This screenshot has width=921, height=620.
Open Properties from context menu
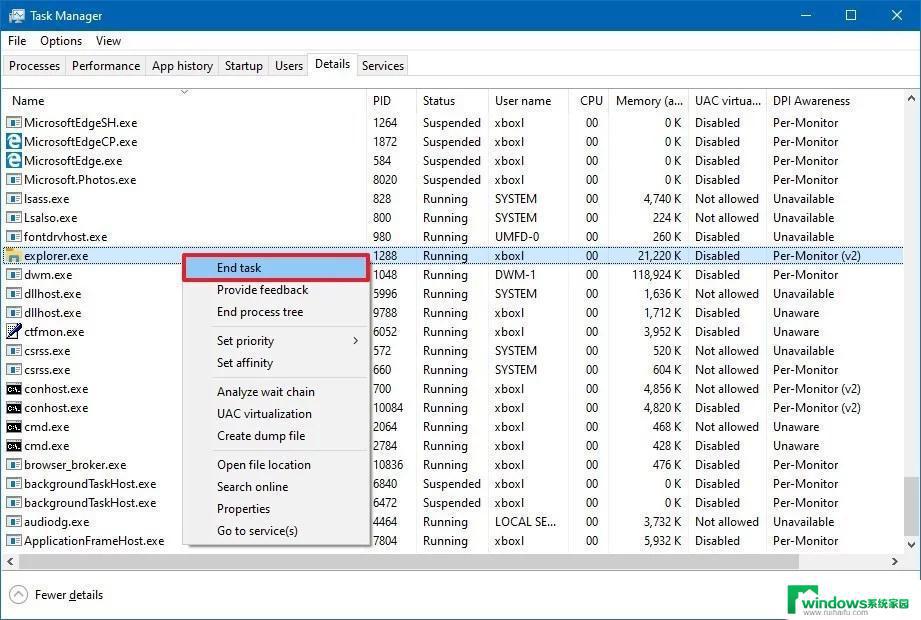(275, 509)
